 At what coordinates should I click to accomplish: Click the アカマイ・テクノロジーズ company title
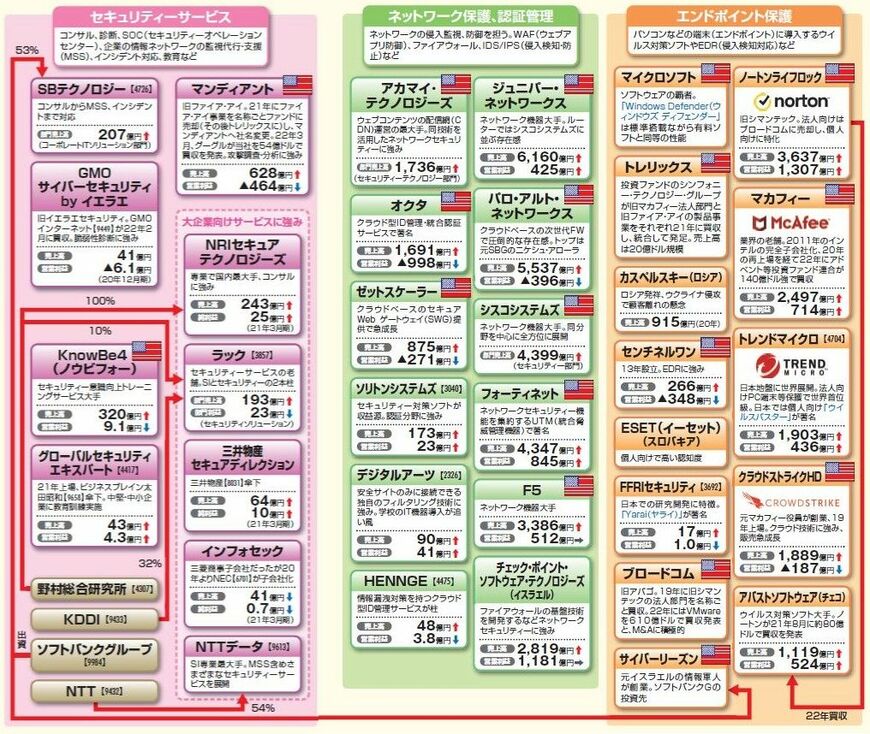tap(397, 94)
